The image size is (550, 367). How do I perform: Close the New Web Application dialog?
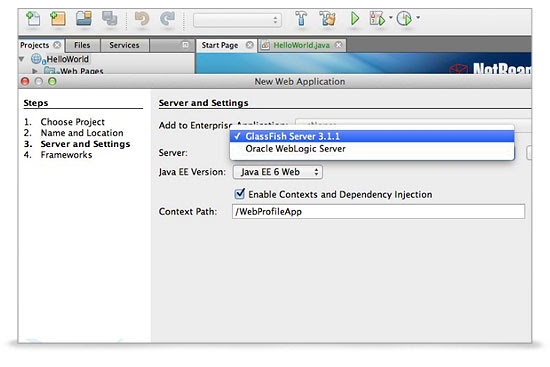click(25, 81)
